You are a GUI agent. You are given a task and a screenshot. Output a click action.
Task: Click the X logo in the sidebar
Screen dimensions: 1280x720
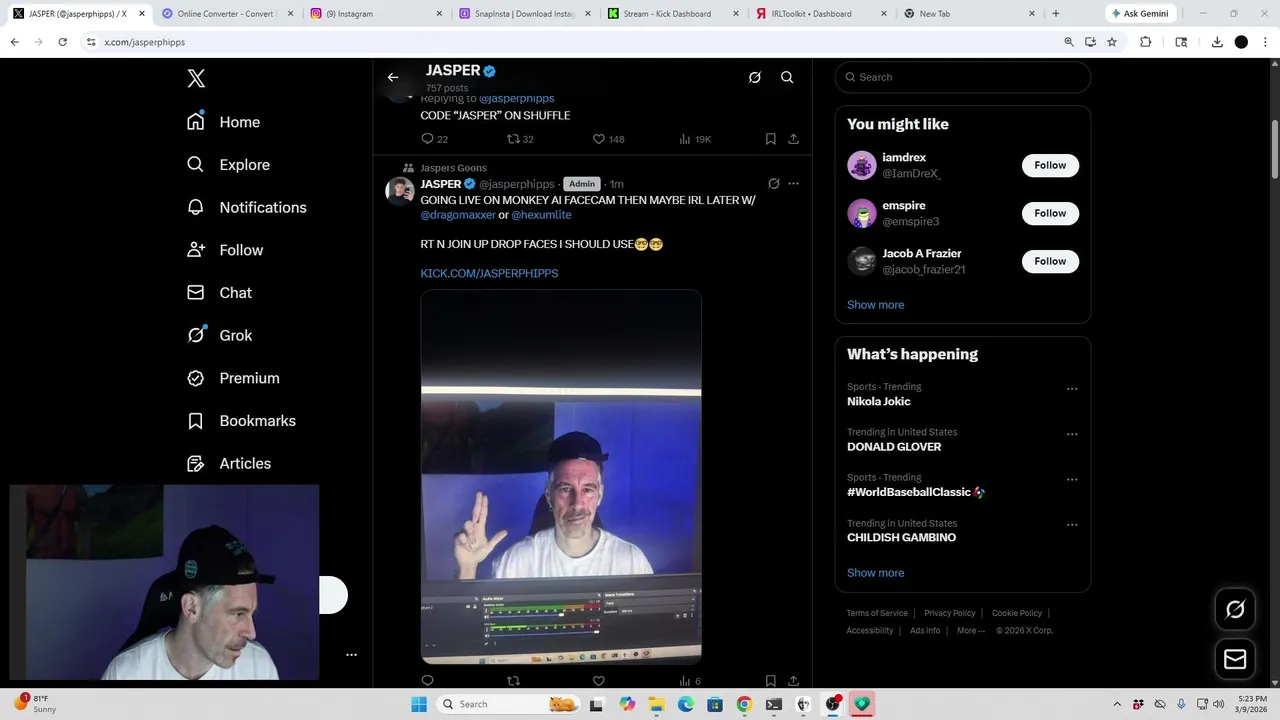tap(196, 78)
